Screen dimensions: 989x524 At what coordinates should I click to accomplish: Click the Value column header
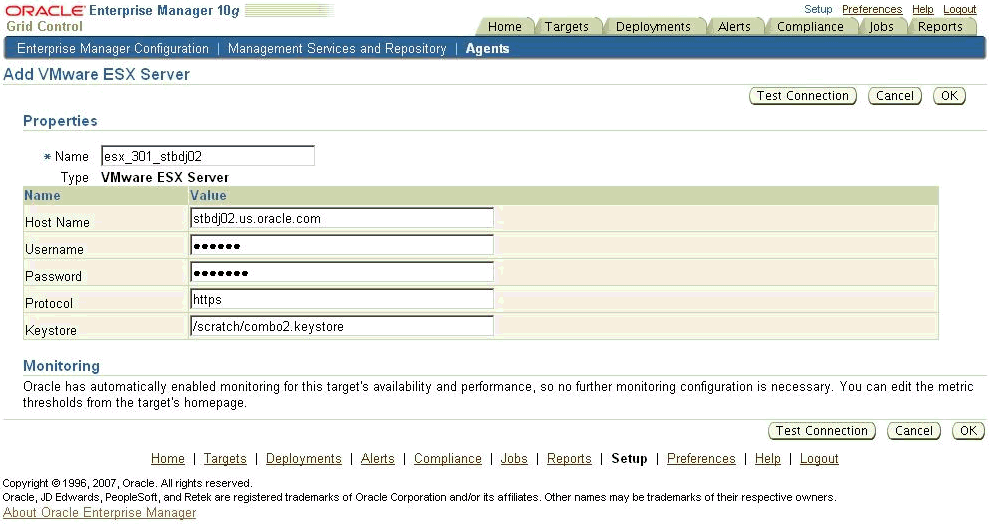pos(208,195)
